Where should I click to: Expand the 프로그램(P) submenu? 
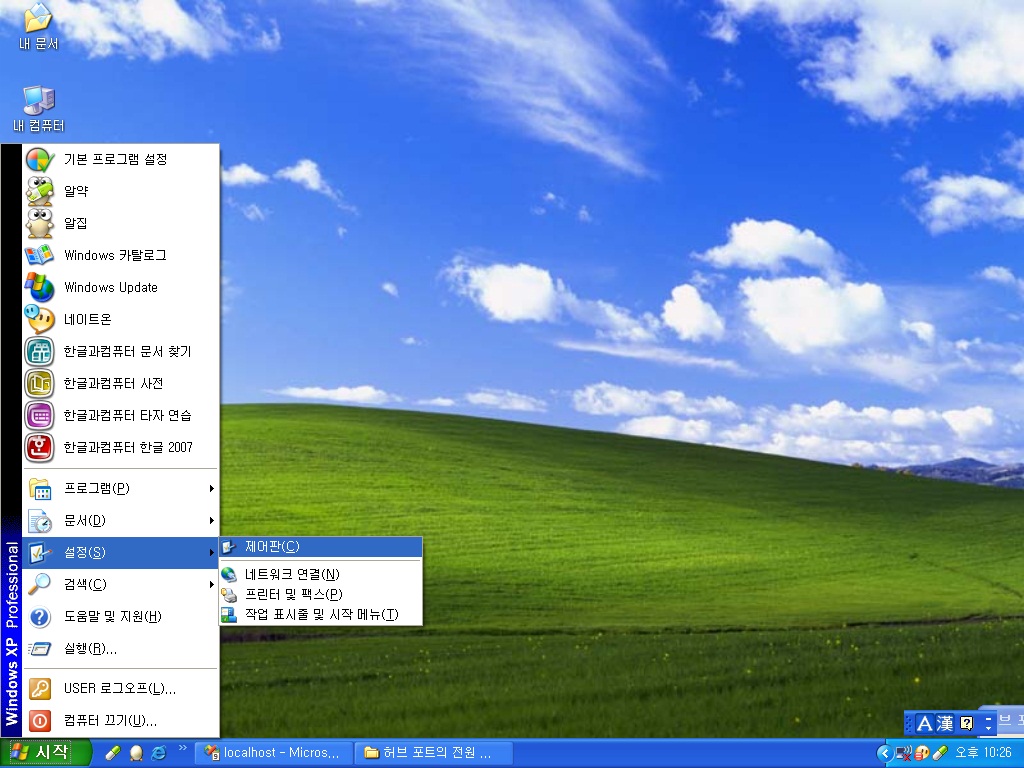[121, 488]
